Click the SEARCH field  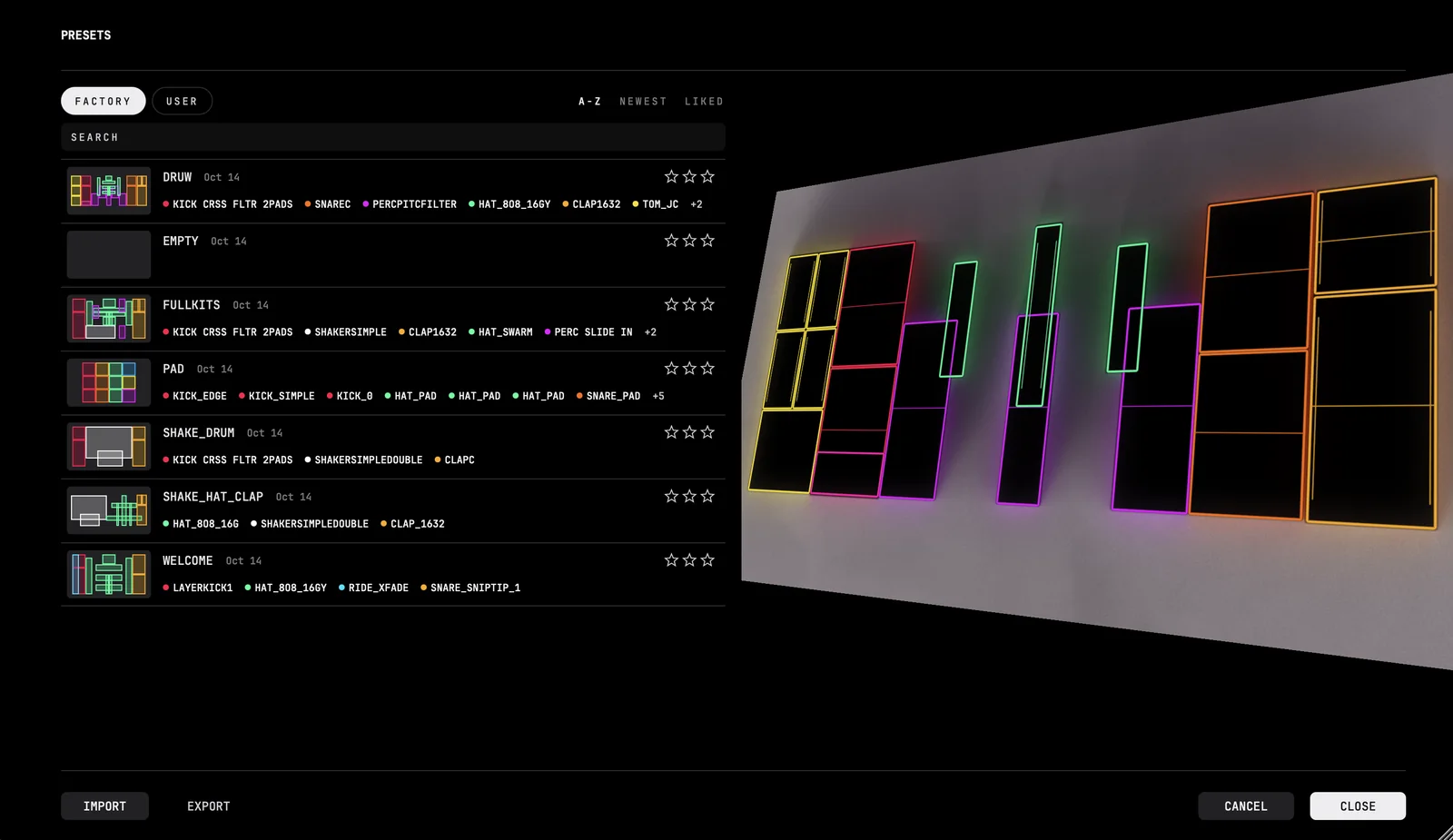click(x=393, y=137)
